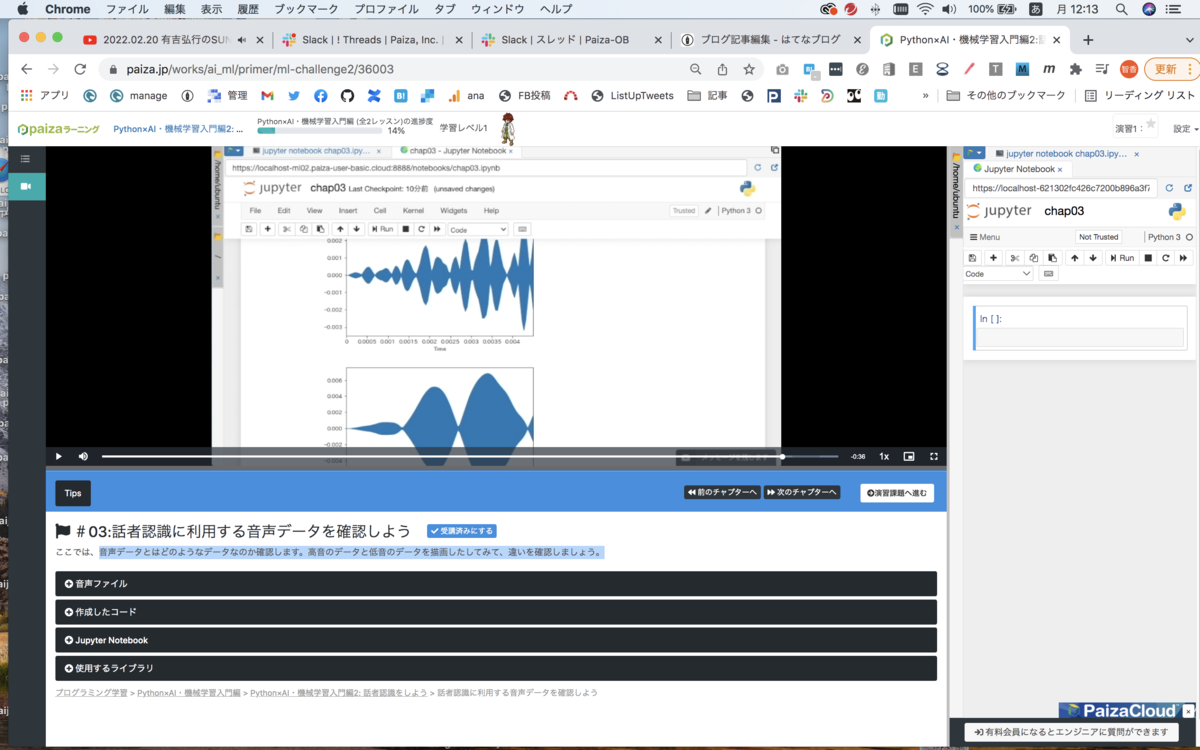The image size is (1200, 750).
Task: Open the Code cell type dropdown
Action: point(998,273)
